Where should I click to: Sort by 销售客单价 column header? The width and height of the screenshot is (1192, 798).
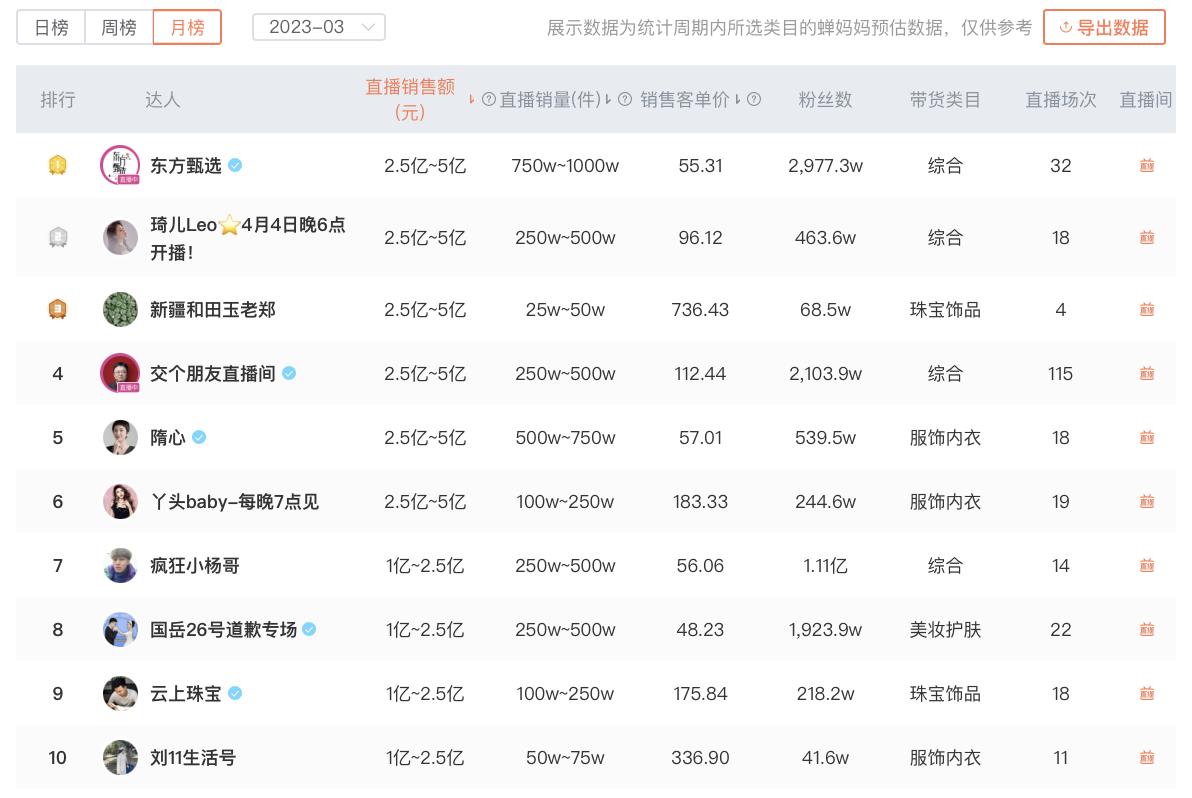tap(684, 100)
